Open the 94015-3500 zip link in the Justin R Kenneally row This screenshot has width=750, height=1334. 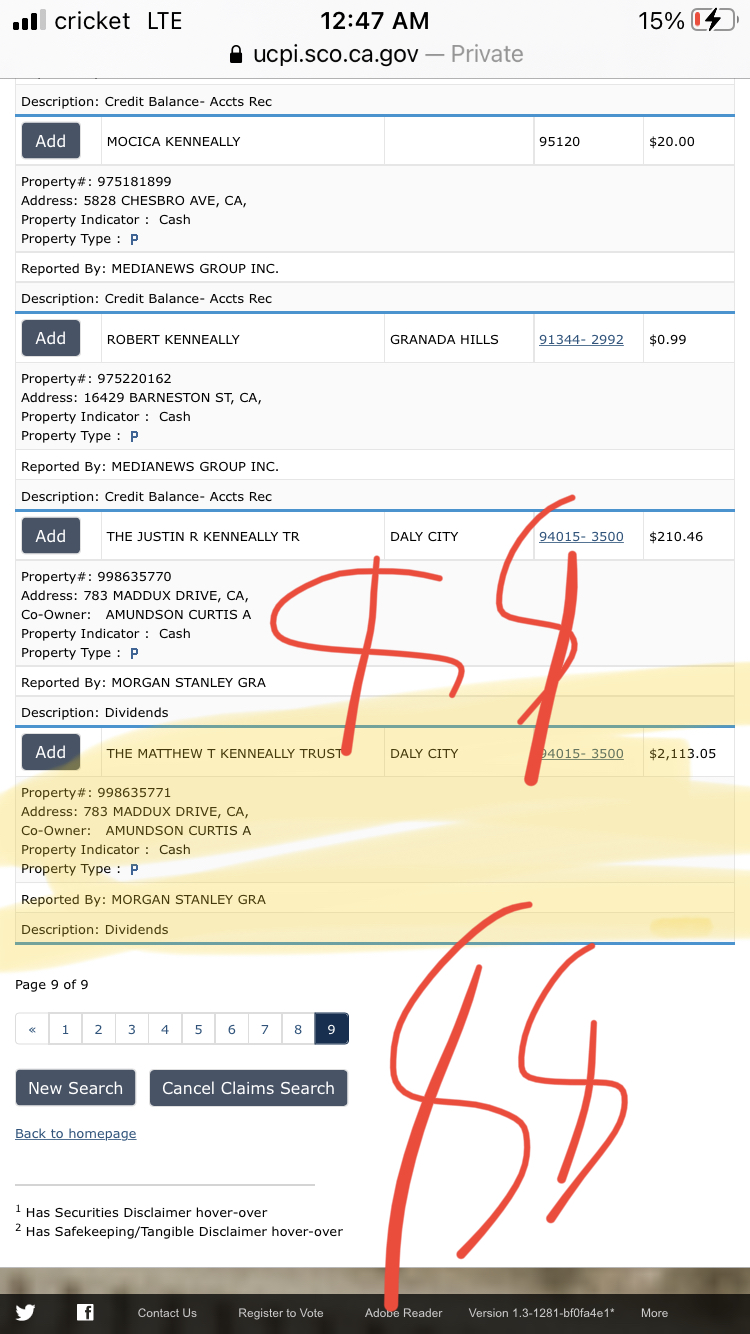(581, 536)
